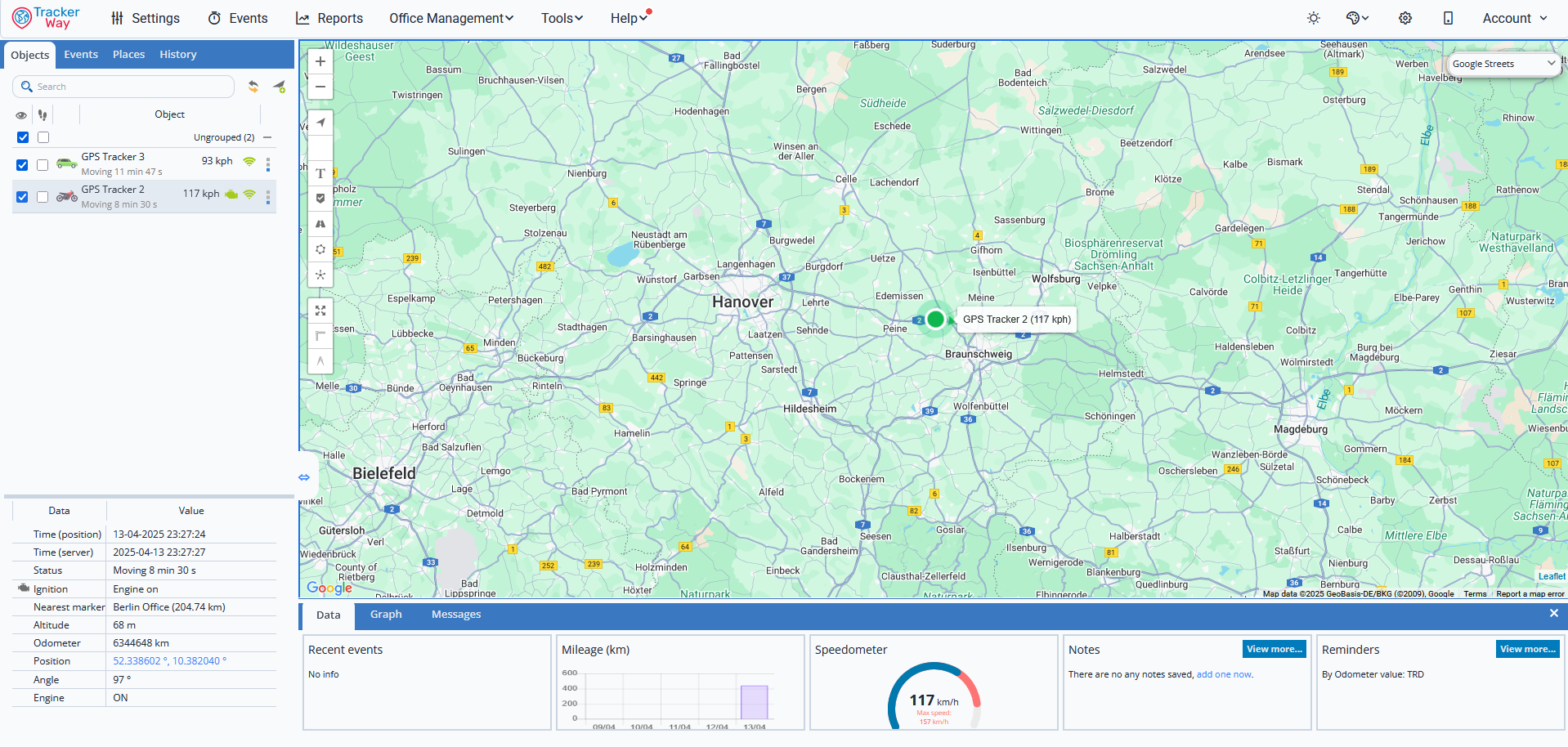The width and height of the screenshot is (1568, 747).
Task: Toggle follow checkbox for Ungrouped group
Action: [43, 137]
